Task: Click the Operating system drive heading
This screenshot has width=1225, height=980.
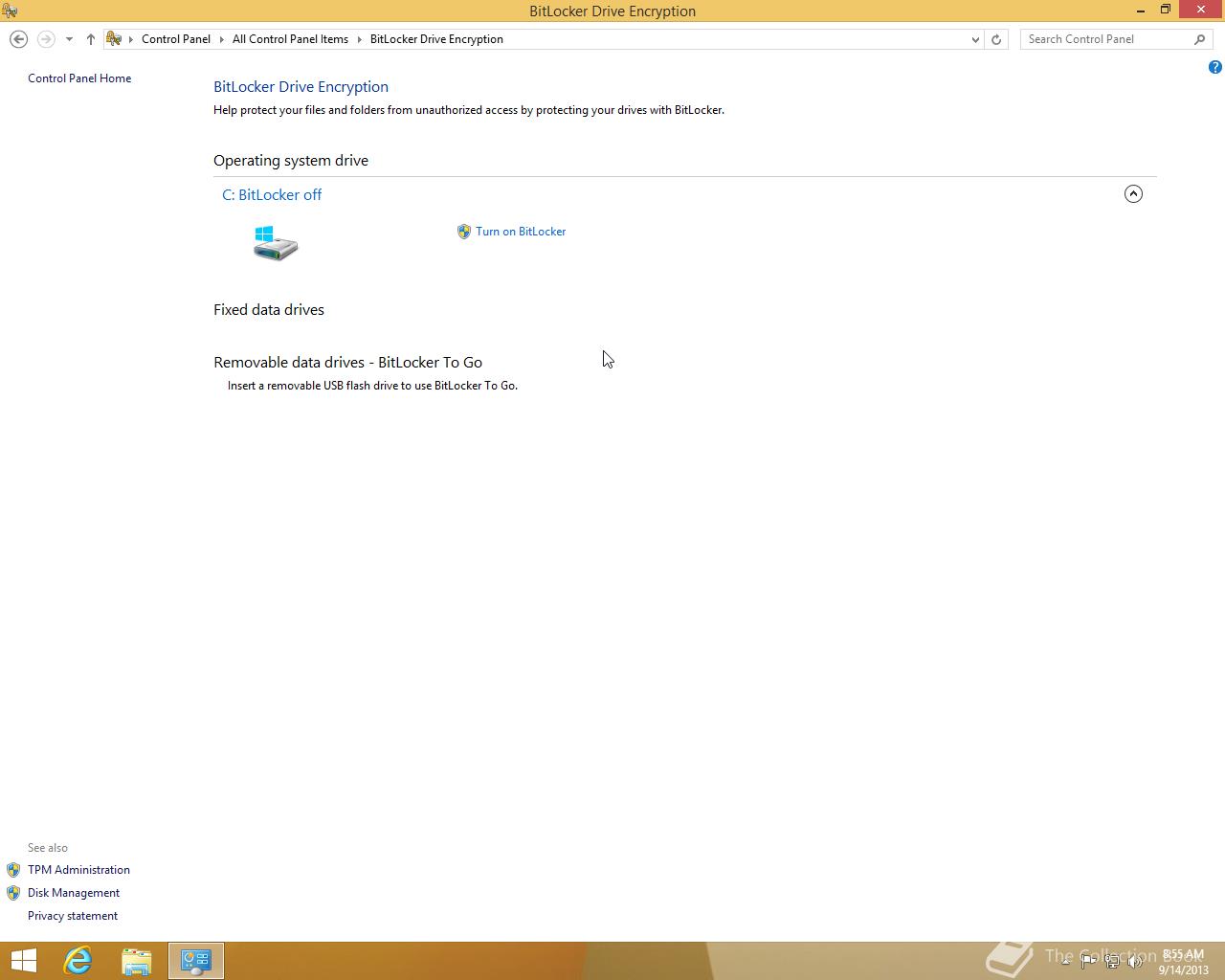Action: [291, 161]
